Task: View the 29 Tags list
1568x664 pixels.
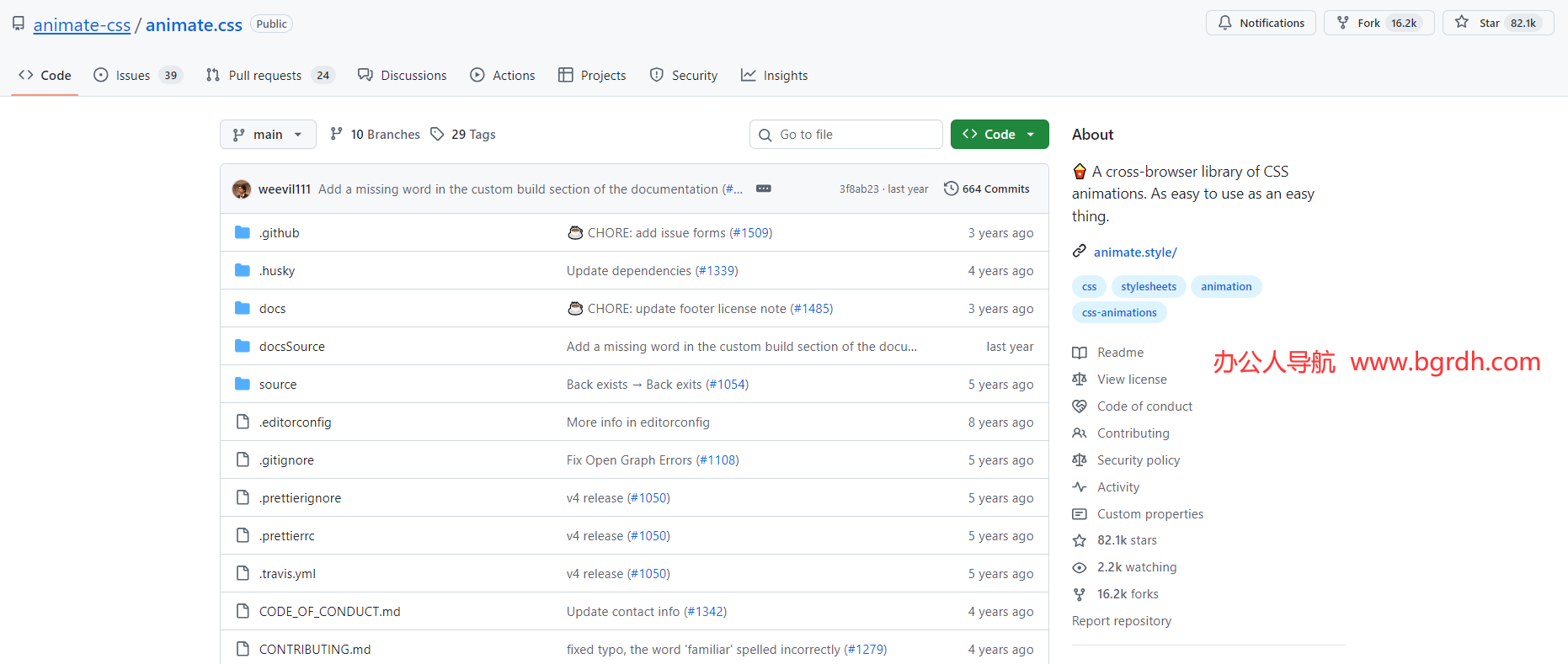Action: [463, 135]
